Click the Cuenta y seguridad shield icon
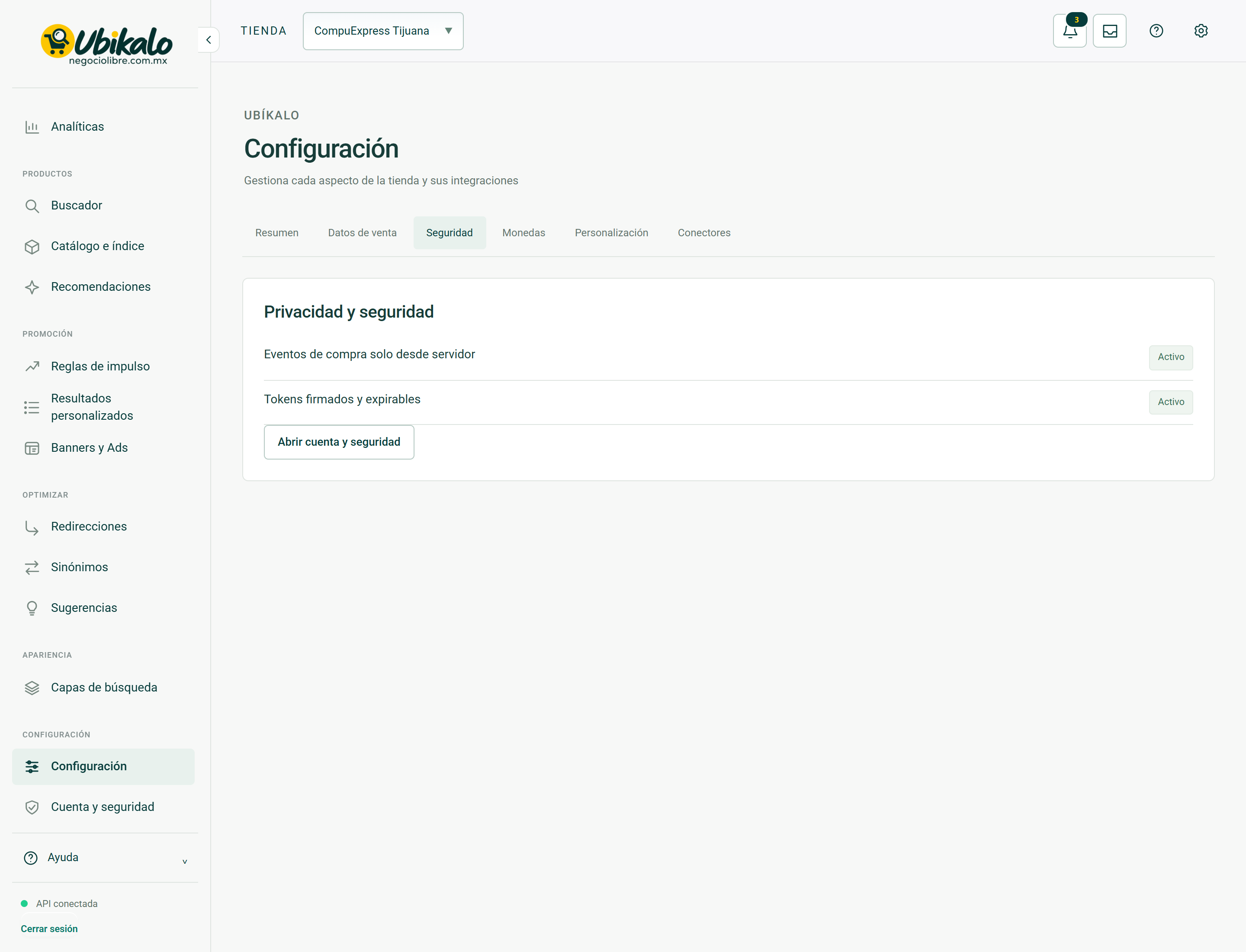This screenshot has height=952, width=1246. coord(32,807)
